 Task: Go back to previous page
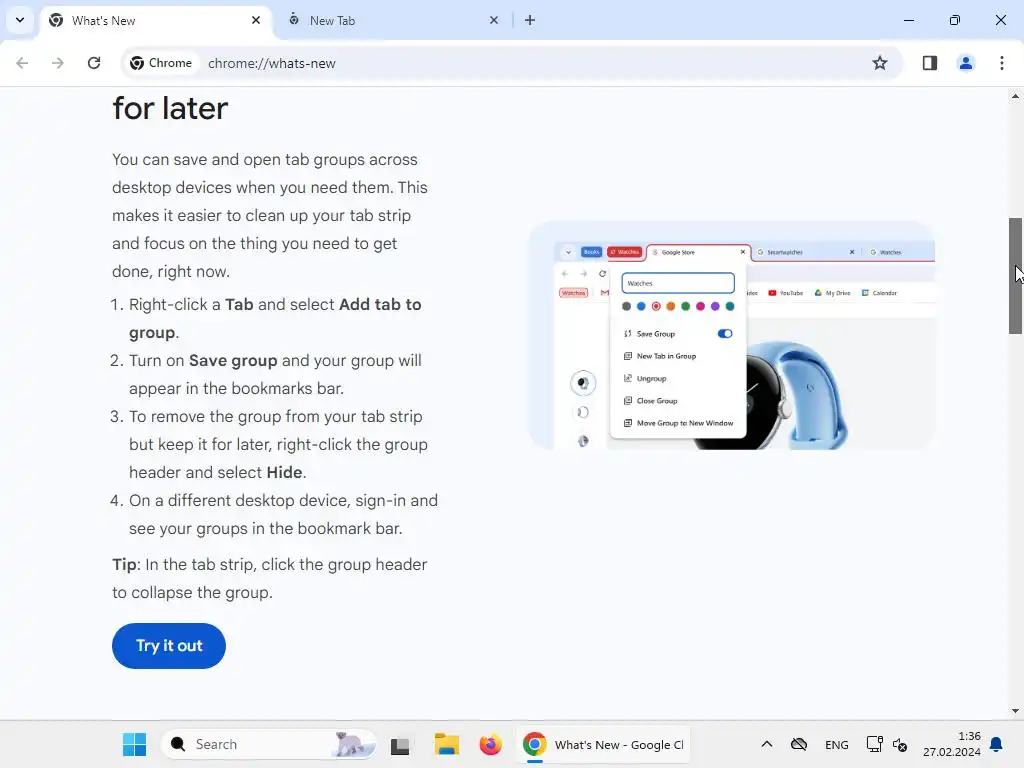pyautogui.click(x=22, y=63)
